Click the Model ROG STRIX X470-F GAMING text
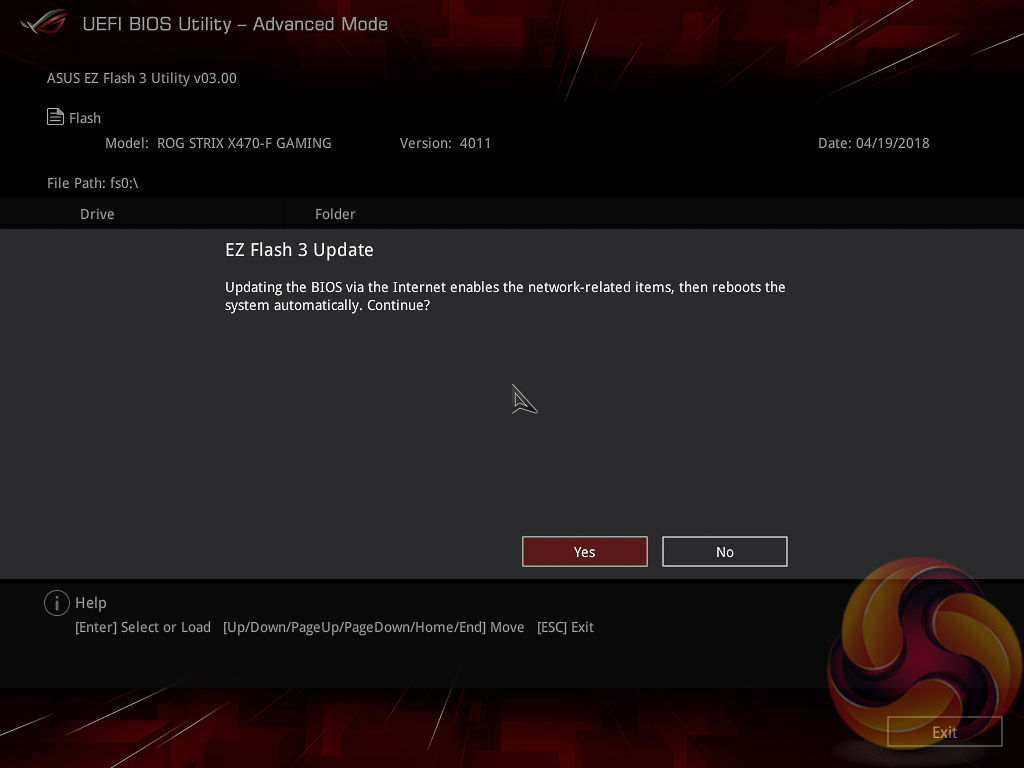 tap(218, 143)
